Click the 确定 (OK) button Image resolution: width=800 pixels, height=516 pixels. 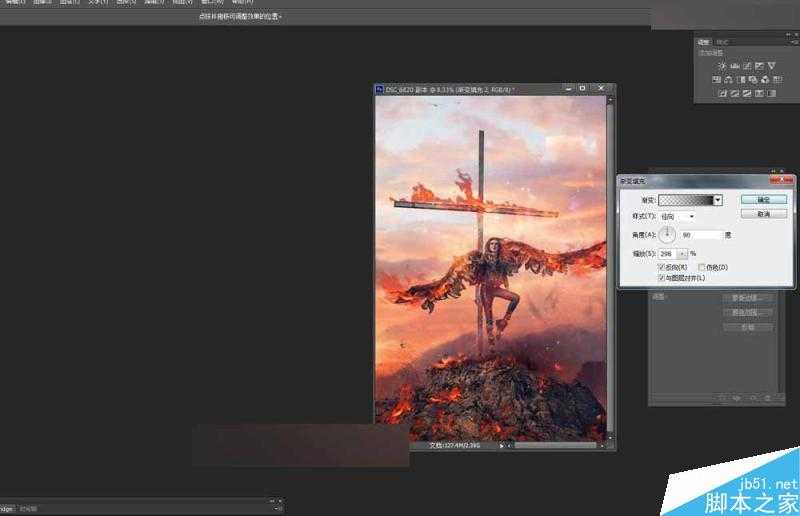[x=763, y=200]
